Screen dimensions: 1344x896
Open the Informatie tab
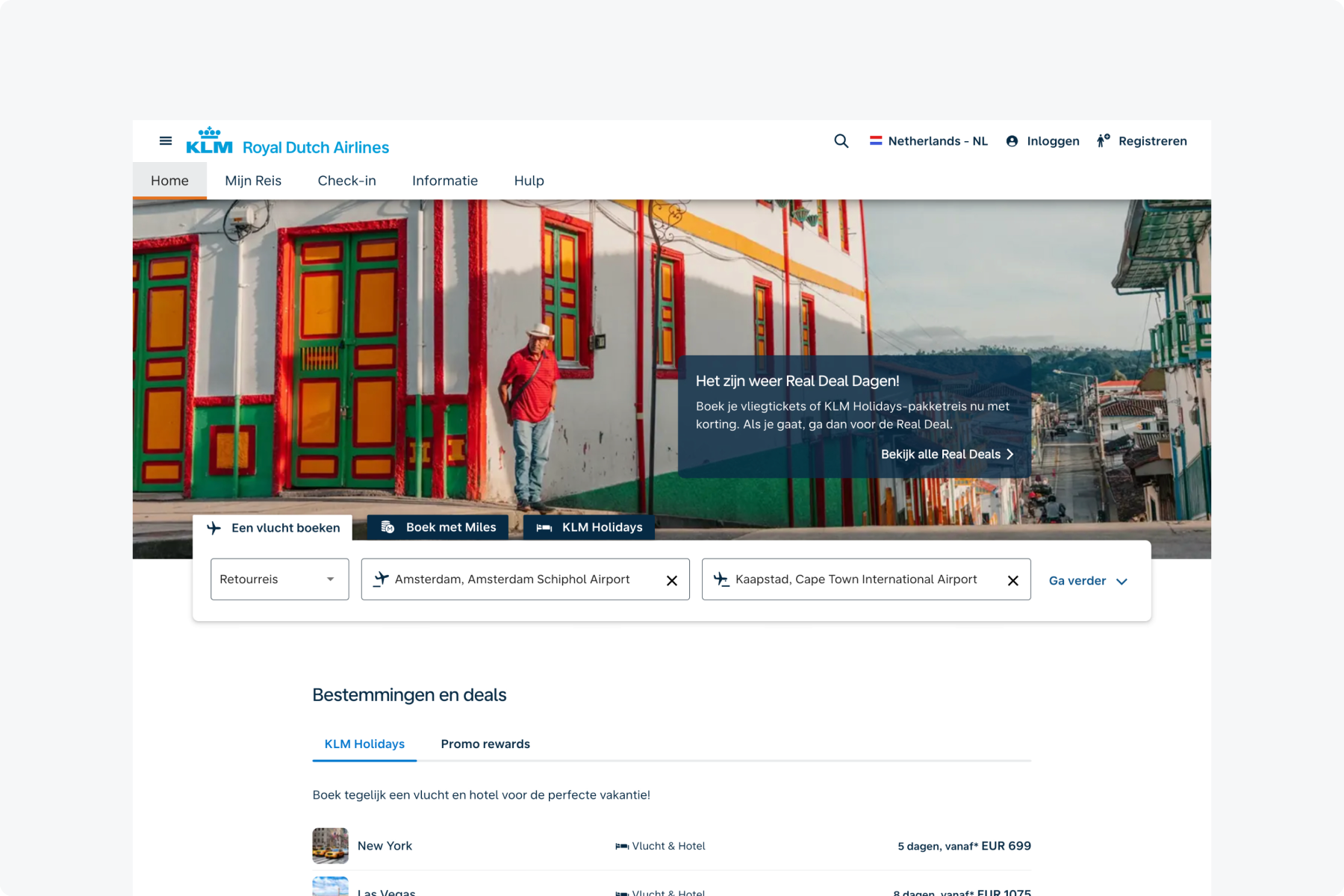tap(445, 181)
